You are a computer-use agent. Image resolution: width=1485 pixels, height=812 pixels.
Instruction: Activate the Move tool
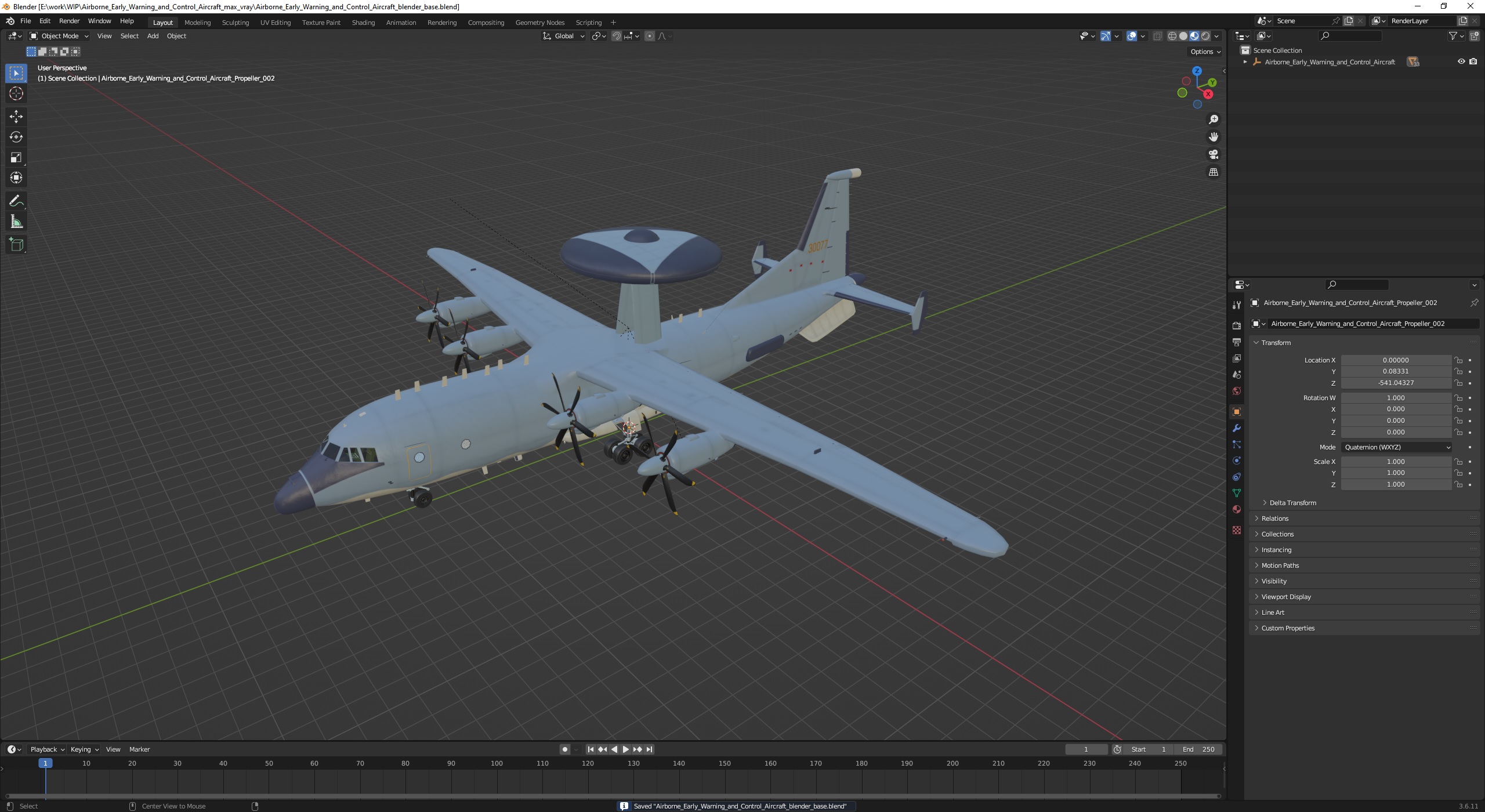point(16,117)
